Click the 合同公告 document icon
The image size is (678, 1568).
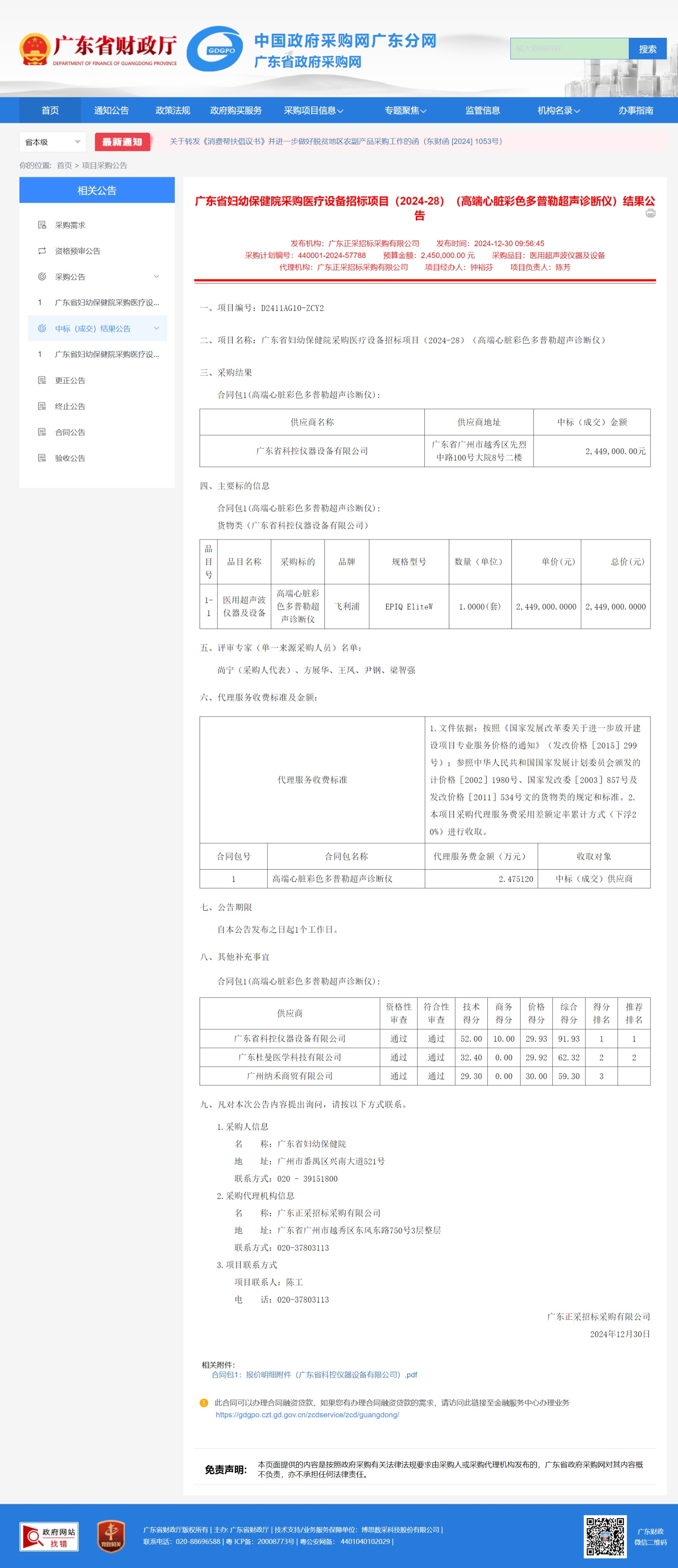click(x=42, y=432)
